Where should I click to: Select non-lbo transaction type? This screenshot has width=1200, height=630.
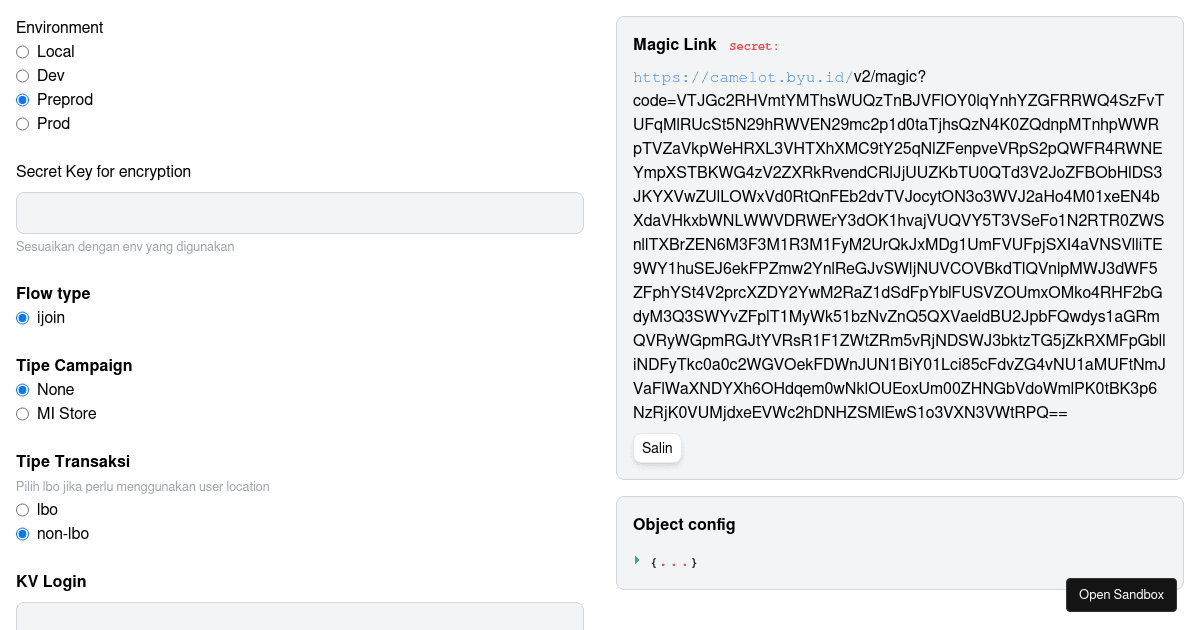(22, 534)
